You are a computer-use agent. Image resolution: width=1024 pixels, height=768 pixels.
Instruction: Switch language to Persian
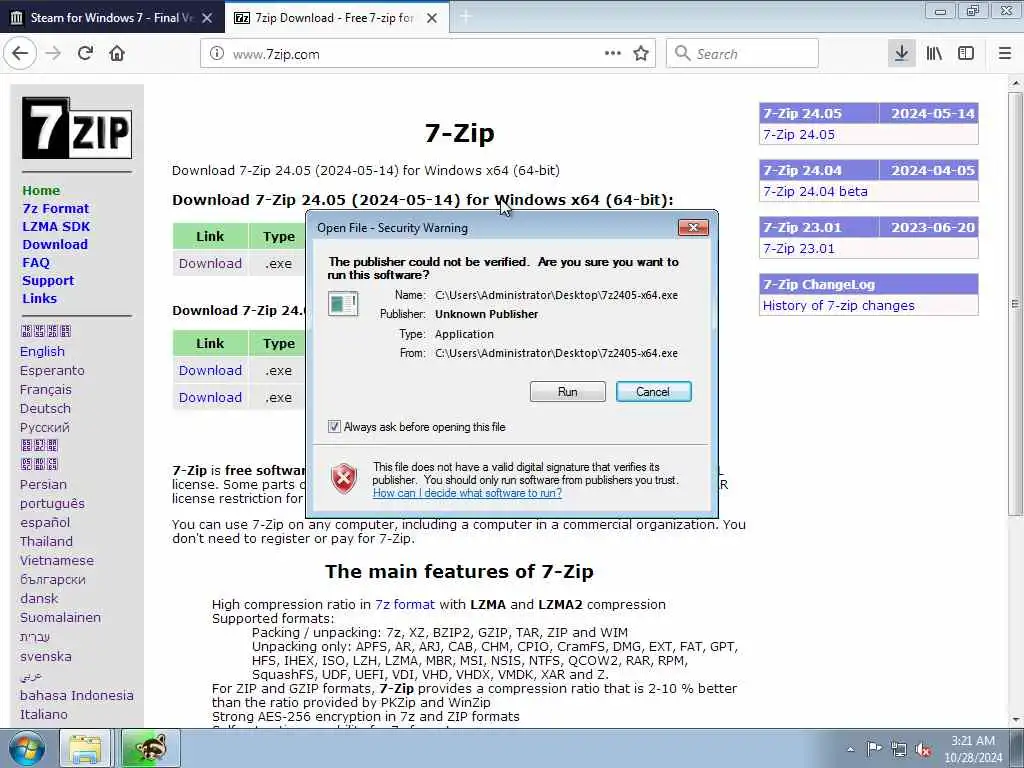pyautogui.click(x=43, y=485)
